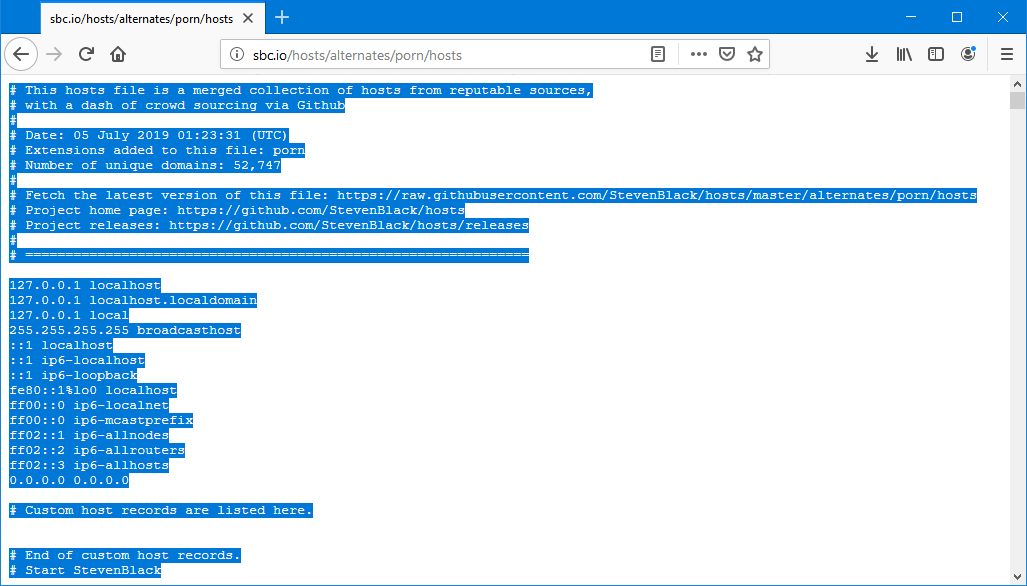Click the '::1 ip6-loopback' line

click(73, 375)
